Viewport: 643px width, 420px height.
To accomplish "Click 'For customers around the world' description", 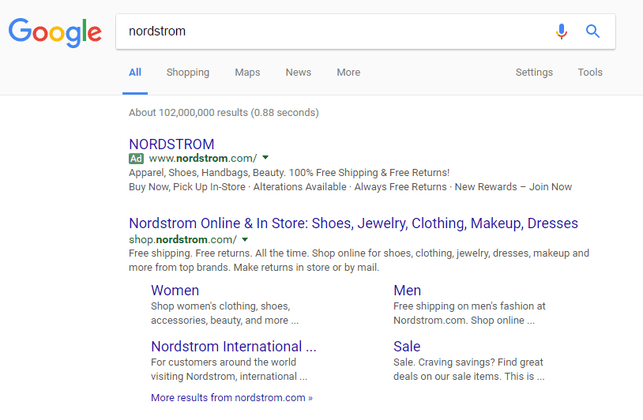I will click(x=229, y=370).
